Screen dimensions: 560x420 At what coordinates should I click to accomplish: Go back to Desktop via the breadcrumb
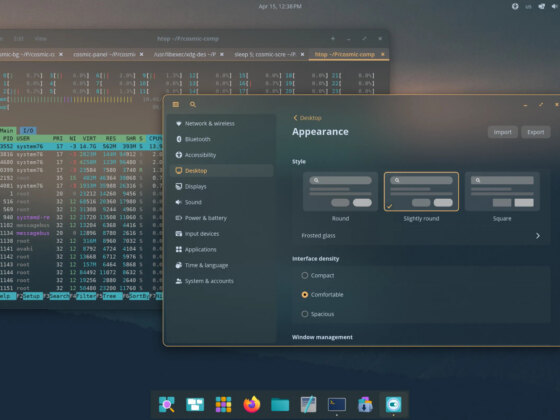(x=308, y=118)
